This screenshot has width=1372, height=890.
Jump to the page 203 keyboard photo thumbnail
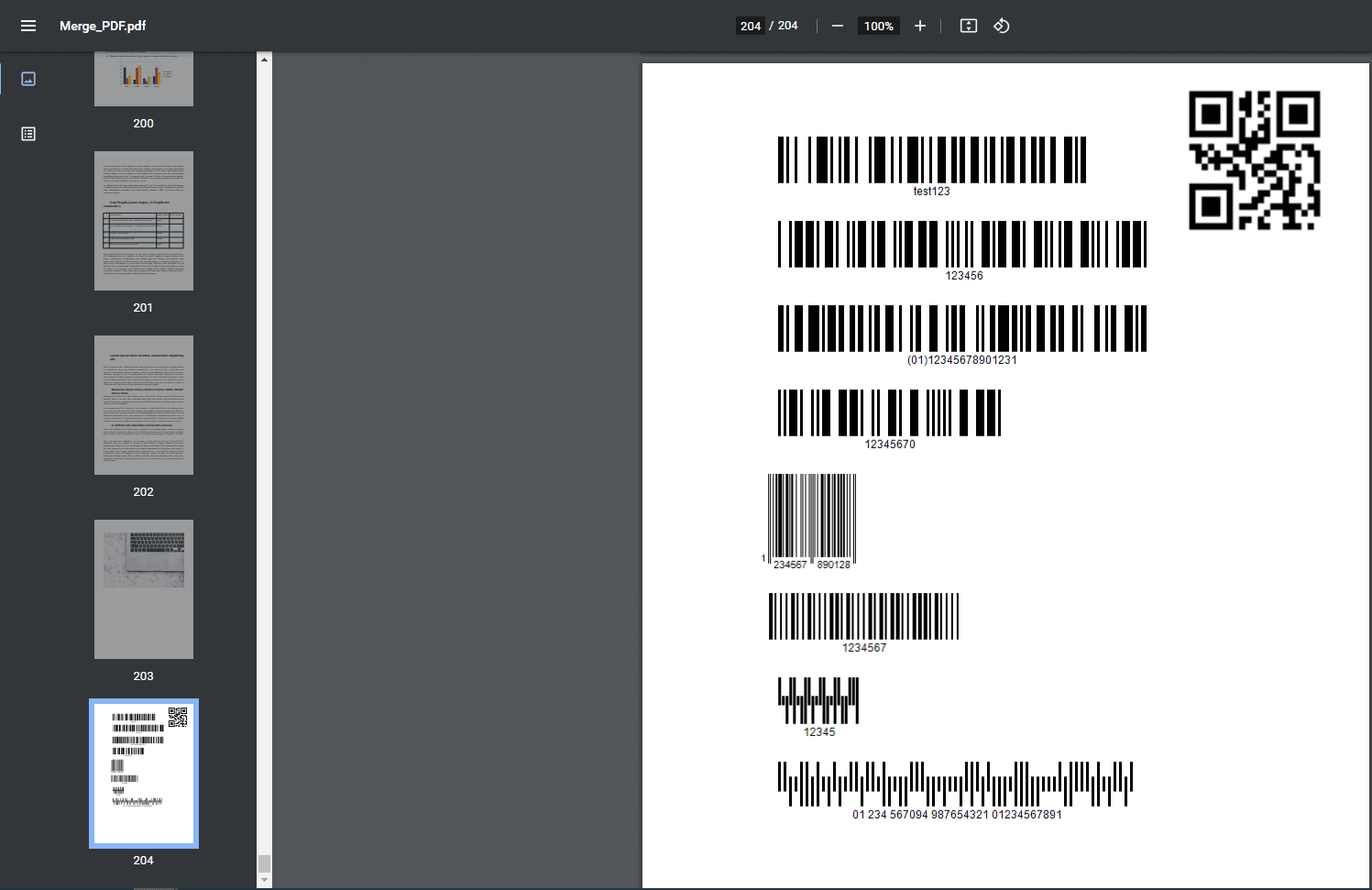click(x=144, y=588)
